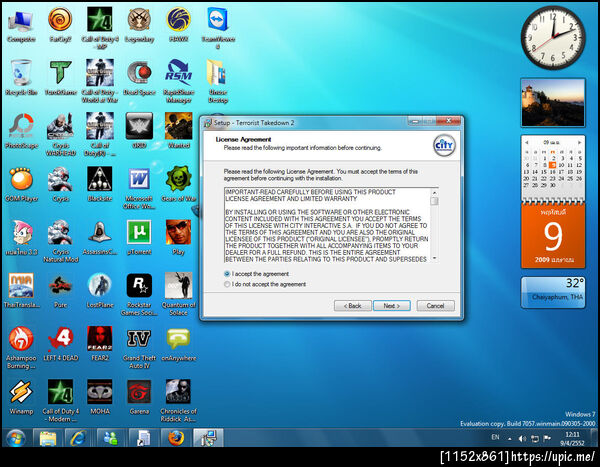Viewport: 600px width, 467px height.
Task: Select the Crysis Natural Mod icon
Action: (60, 241)
